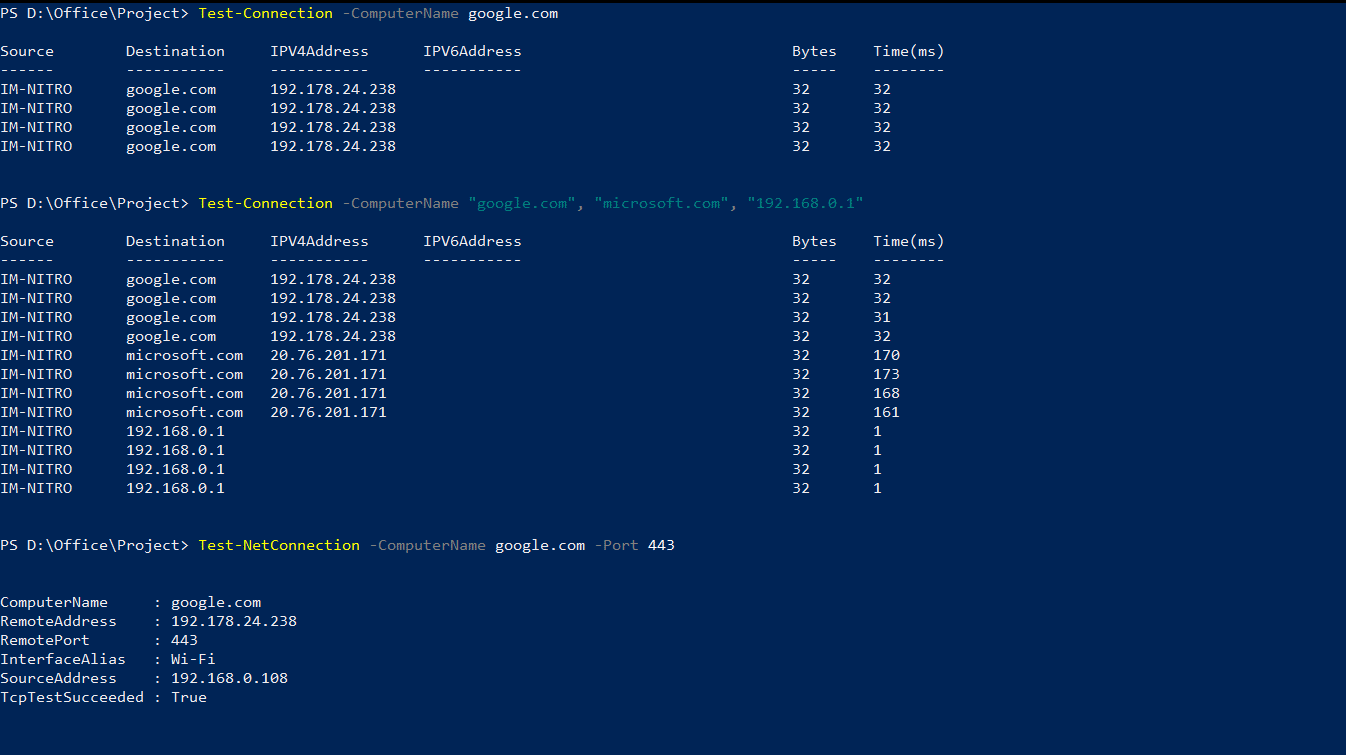Click the RemotePort value 443 in the output
This screenshot has width=1346, height=755.
[184, 640]
